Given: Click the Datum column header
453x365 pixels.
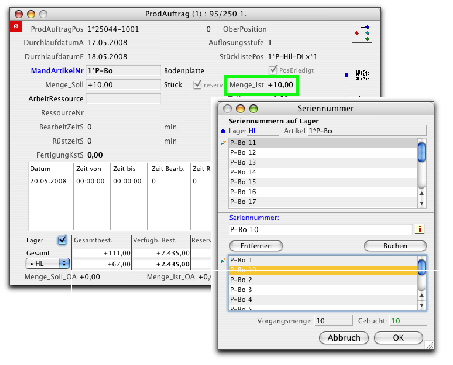Looking at the screenshot, I should [40, 169].
